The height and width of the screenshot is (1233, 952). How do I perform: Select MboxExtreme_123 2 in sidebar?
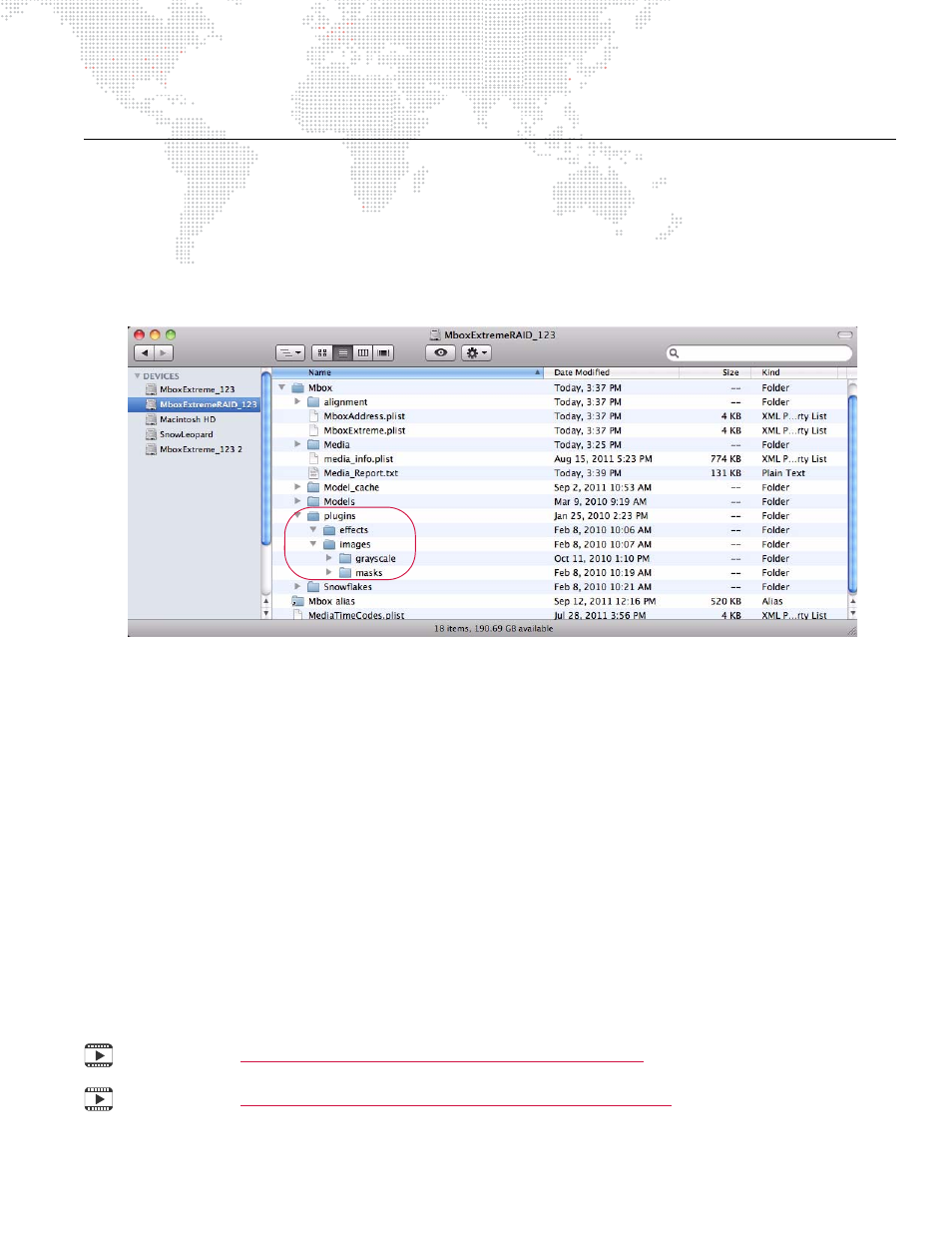[x=196, y=449]
